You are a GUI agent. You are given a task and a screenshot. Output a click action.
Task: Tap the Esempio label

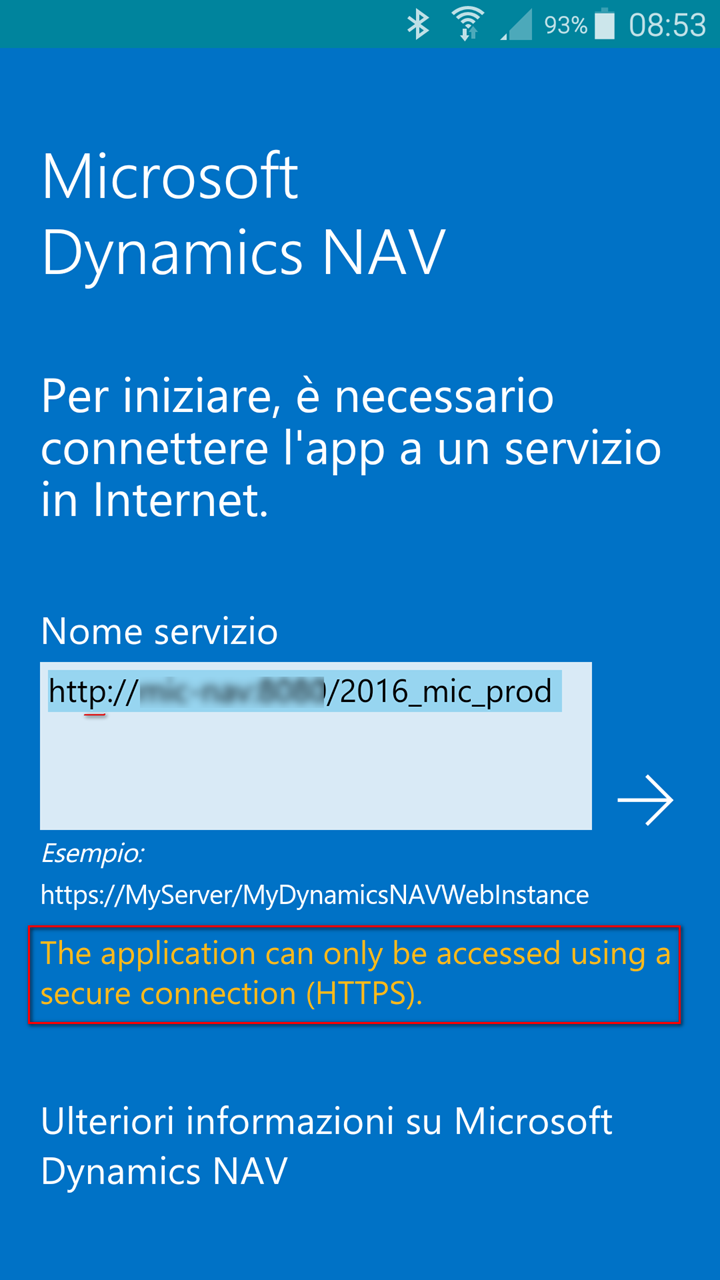coord(93,854)
